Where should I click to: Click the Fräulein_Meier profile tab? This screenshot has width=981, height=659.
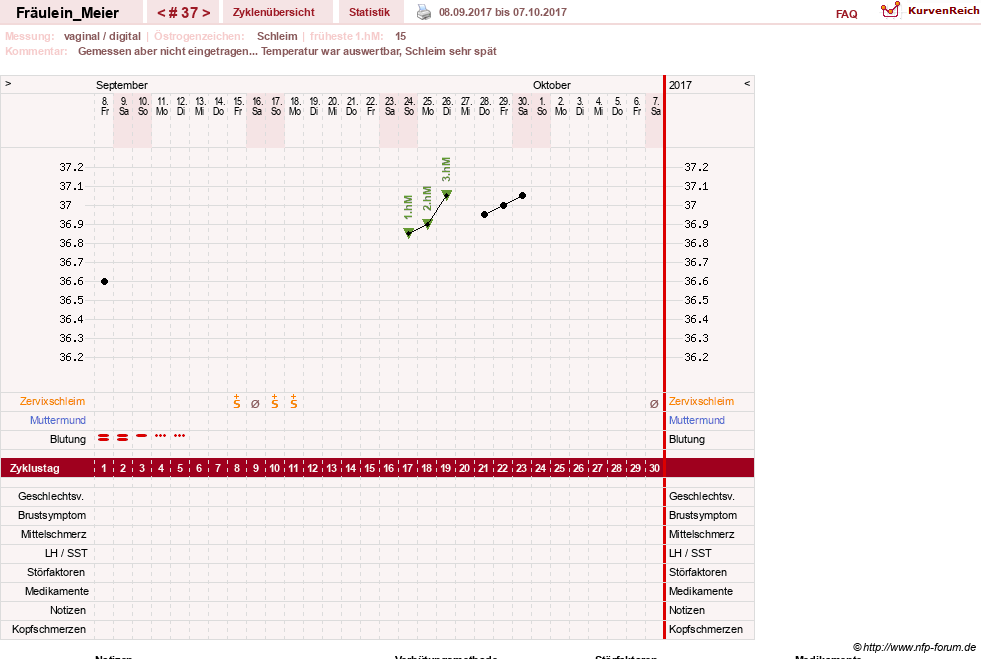pyautogui.click(x=67, y=13)
